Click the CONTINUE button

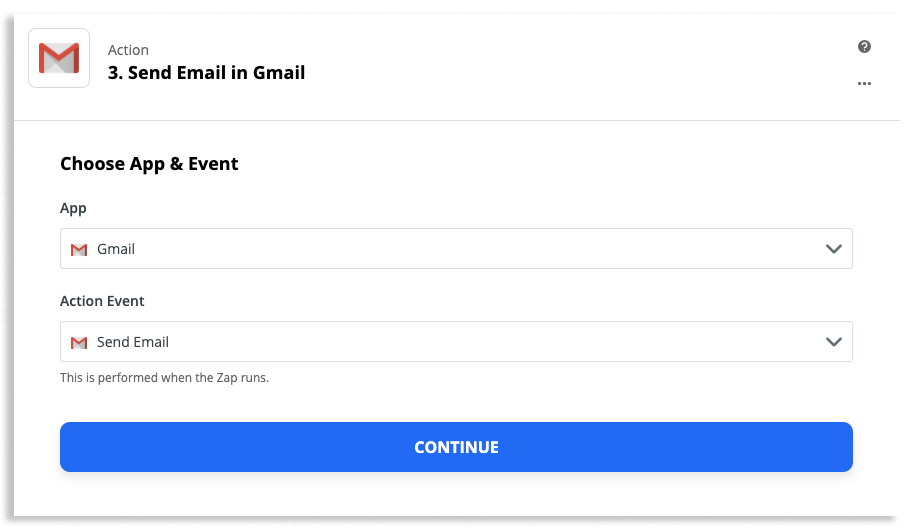pos(456,447)
